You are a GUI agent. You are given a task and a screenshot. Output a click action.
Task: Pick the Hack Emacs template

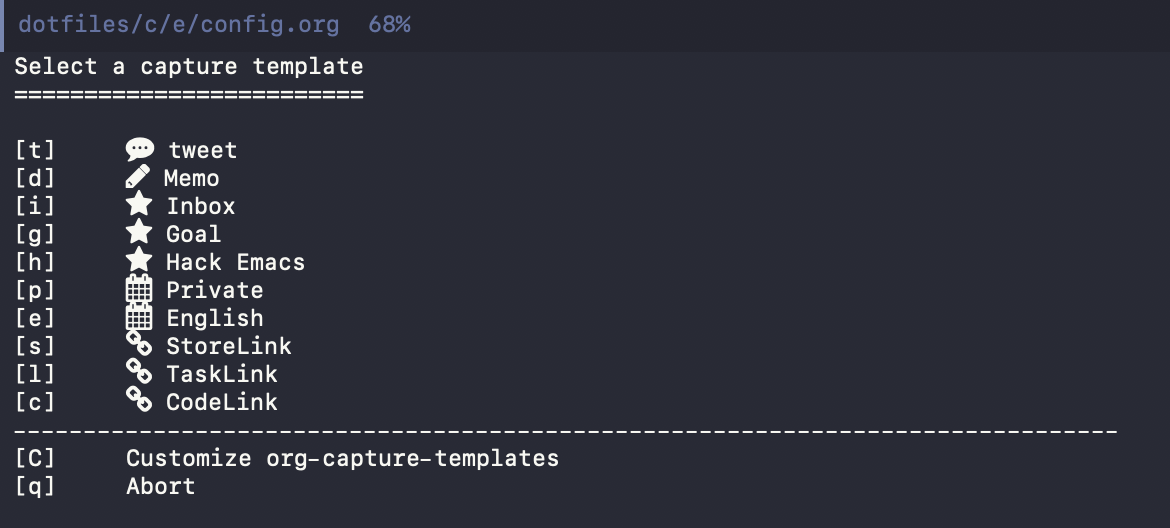235,263
